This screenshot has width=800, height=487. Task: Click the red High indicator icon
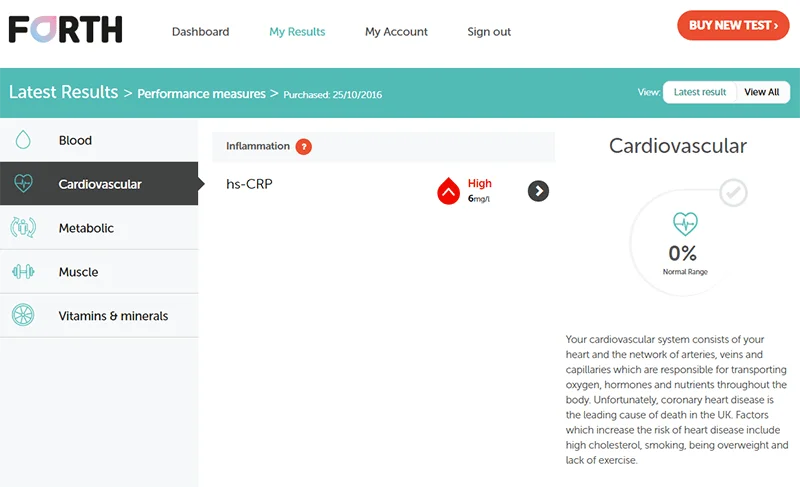[x=449, y=191]
